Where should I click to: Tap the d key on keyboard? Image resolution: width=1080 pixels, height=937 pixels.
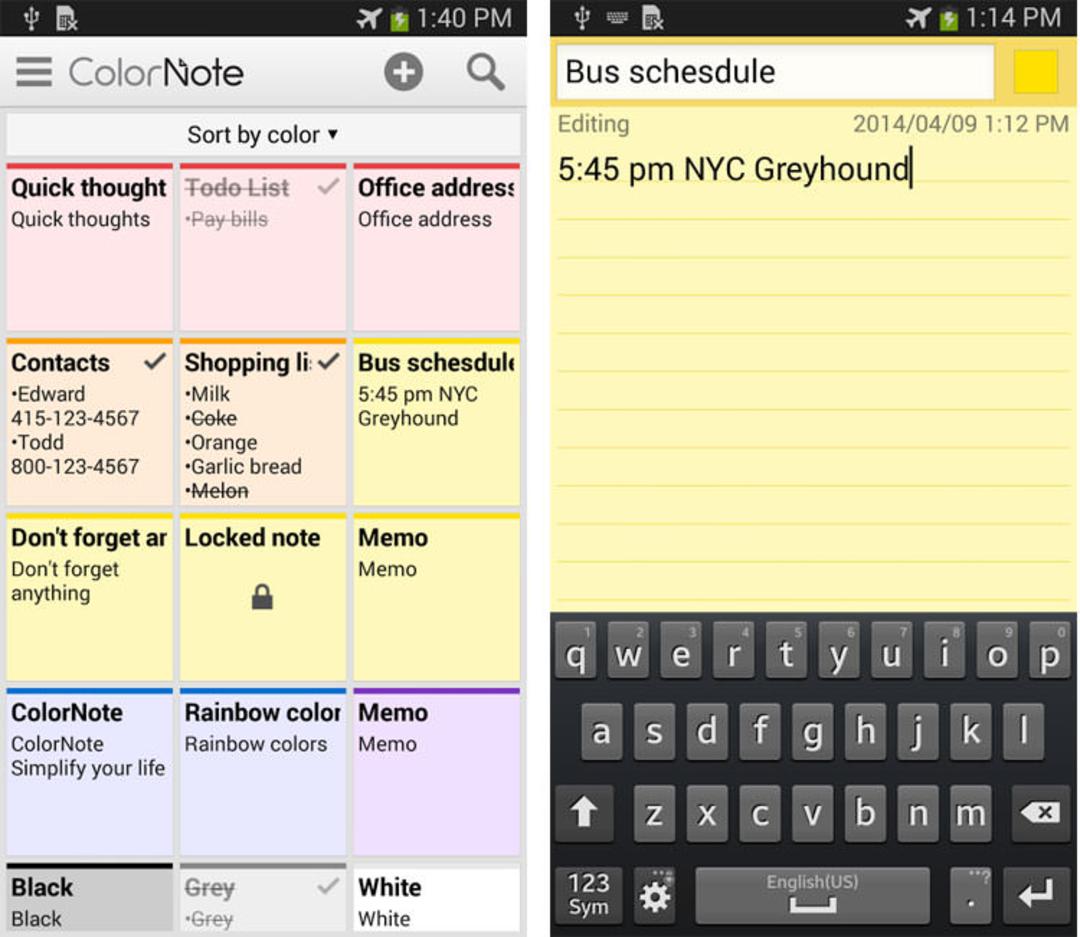(x=707, y=732)
